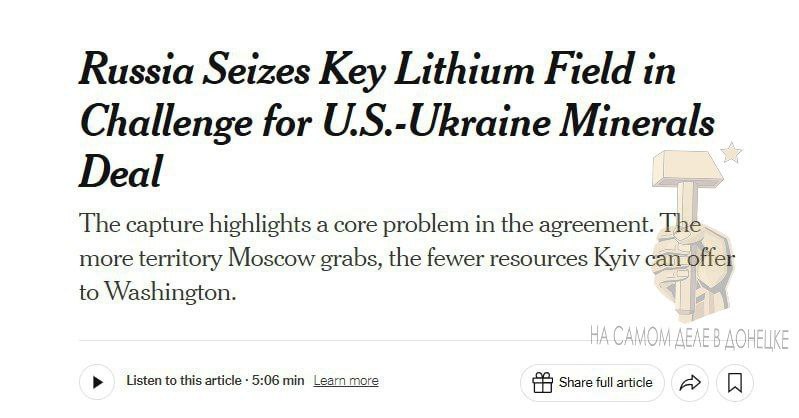Open the share arrow icon menu
799x418 pixels.
(x=690, y=382)
